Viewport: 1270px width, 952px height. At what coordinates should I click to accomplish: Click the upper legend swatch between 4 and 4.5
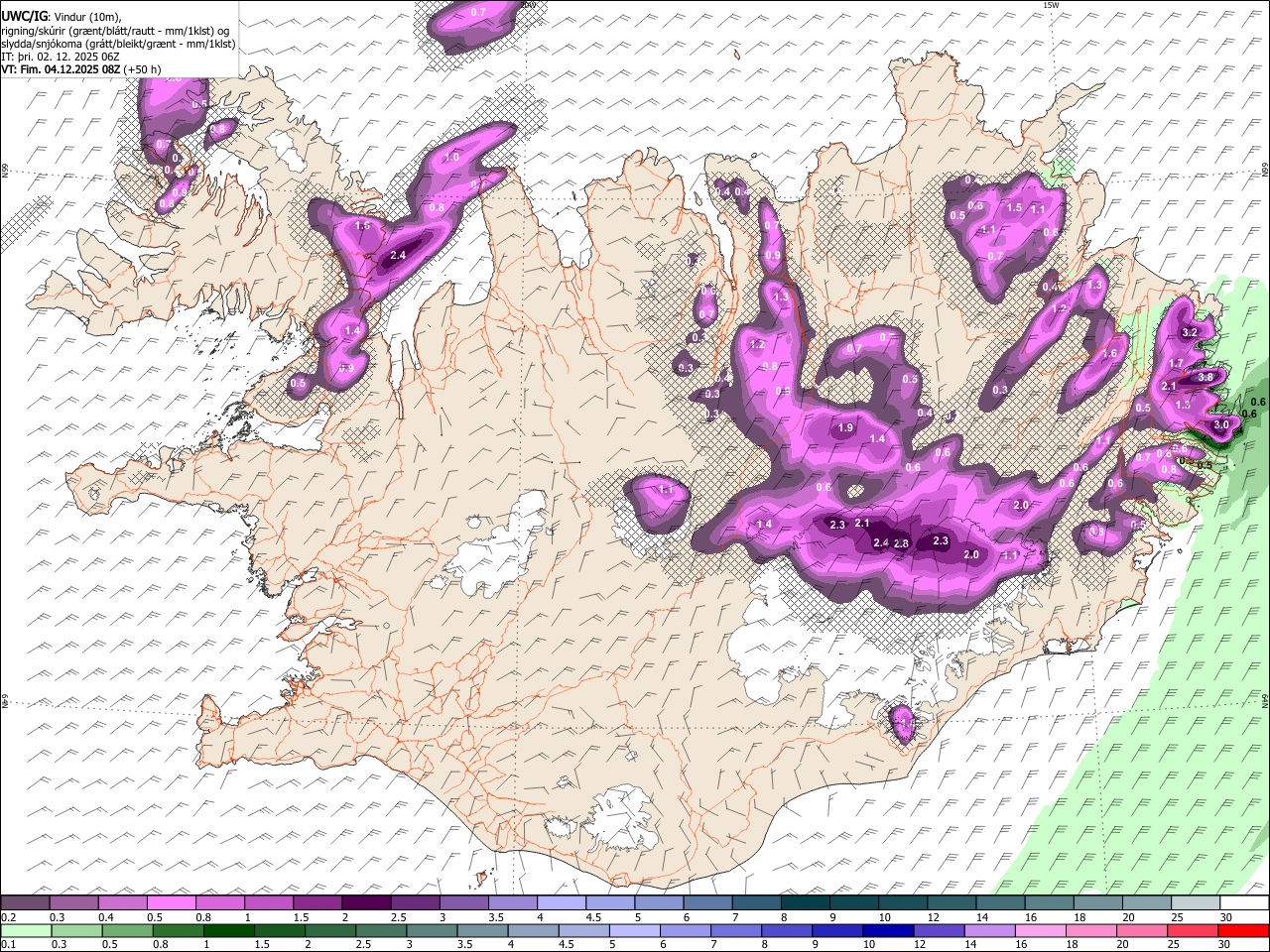point(563,903)
